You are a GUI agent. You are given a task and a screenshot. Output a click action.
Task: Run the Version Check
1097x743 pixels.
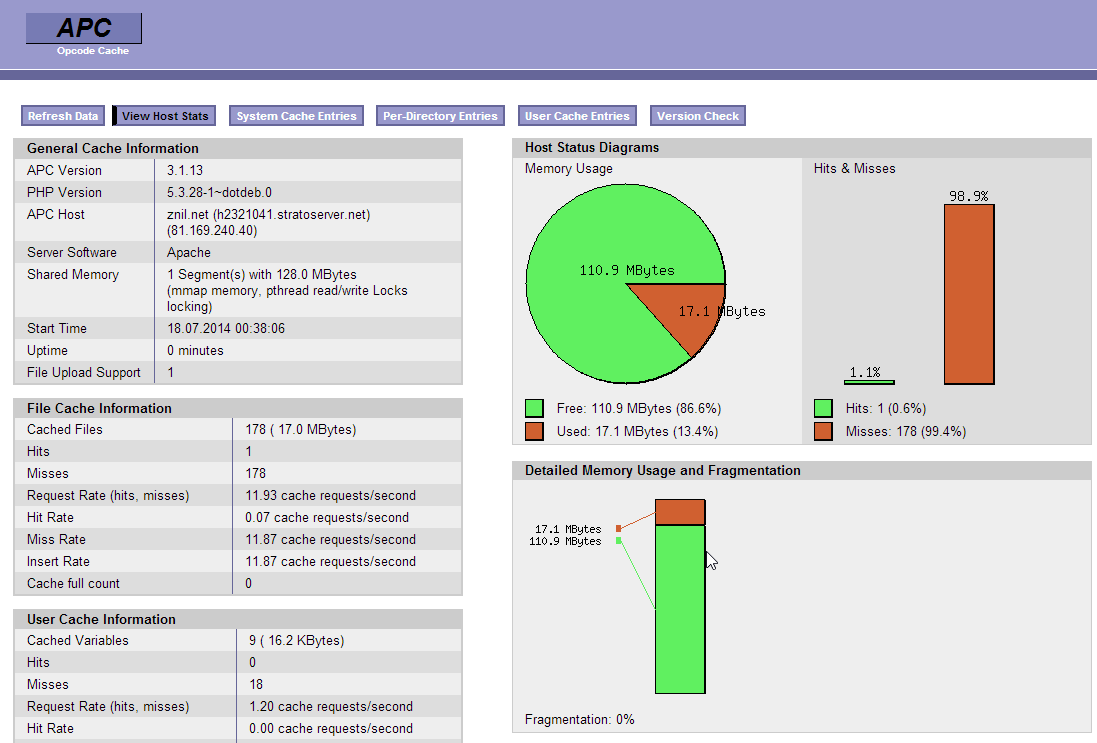point(698,116)
